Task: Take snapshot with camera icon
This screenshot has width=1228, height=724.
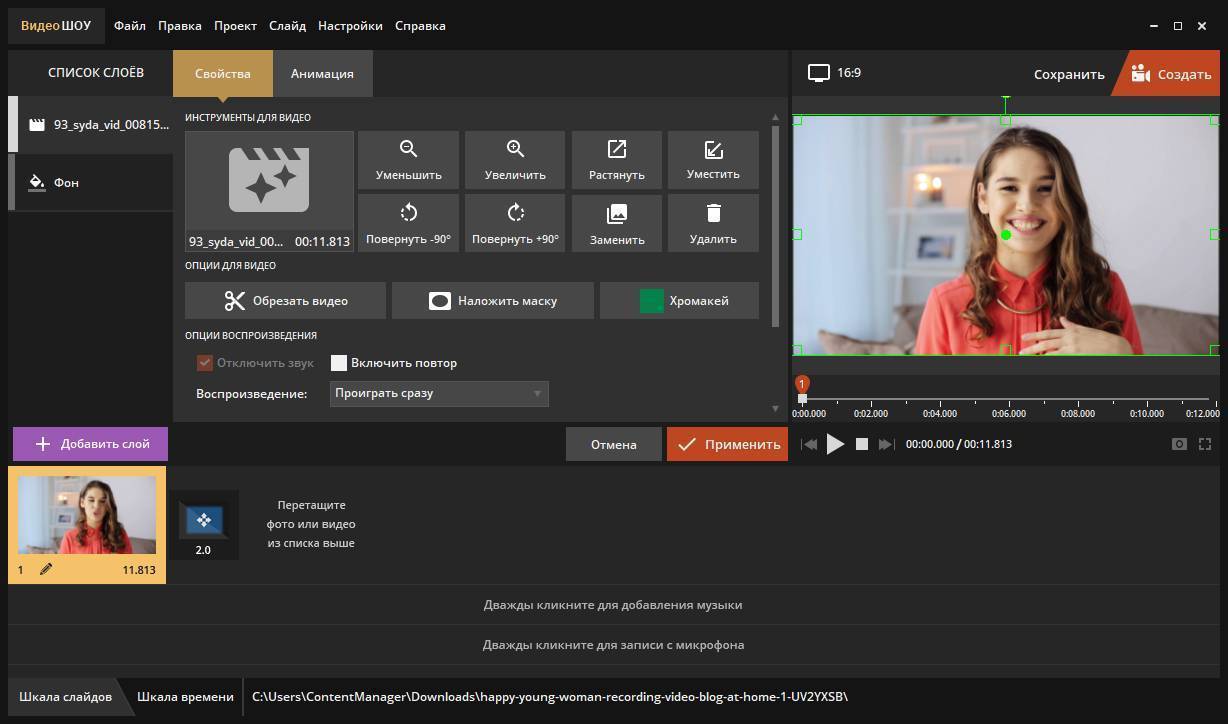Action: tap(1179, 444)
